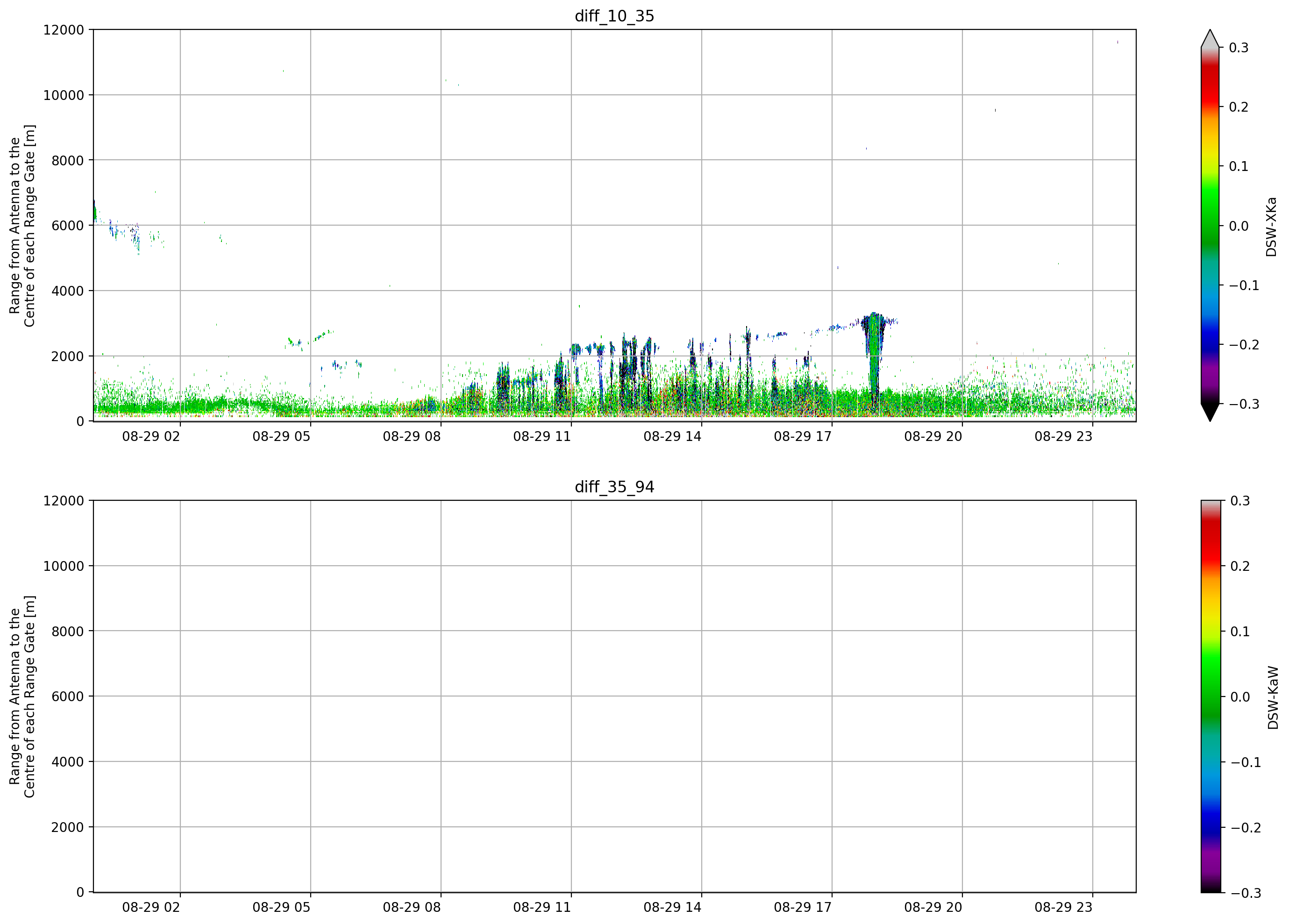Click the 08-29 23 time label under diff_10_35
Viewport: 1289px width, 924px height.
click(1063, 436)
